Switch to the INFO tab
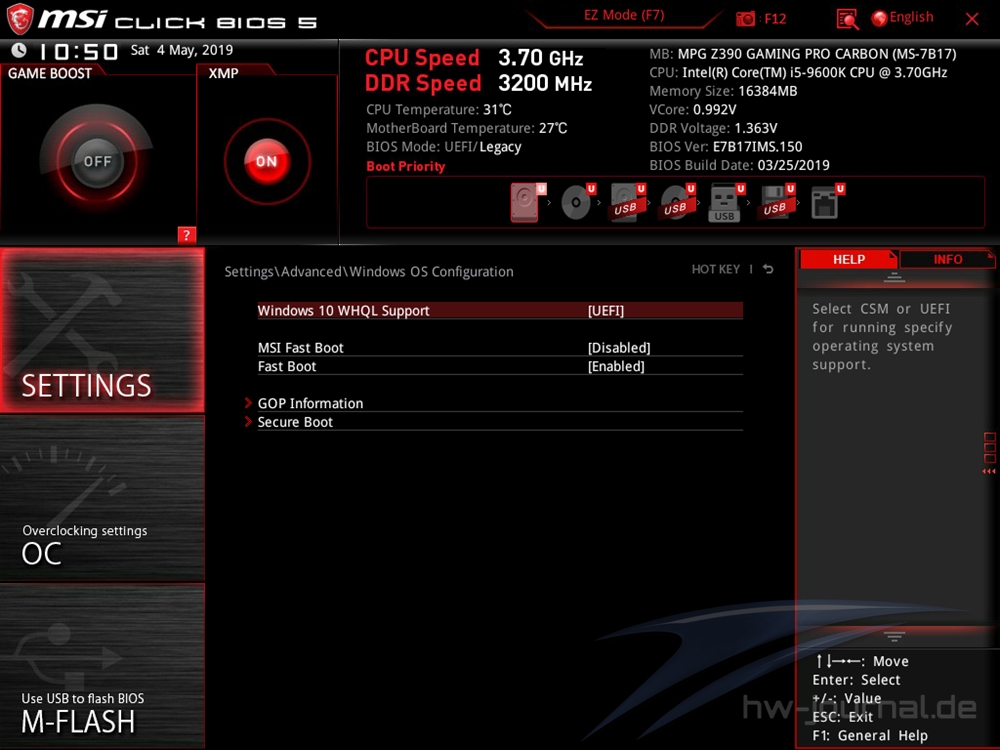This screenshot has width=1000, height=750. [x=947, y=260]
